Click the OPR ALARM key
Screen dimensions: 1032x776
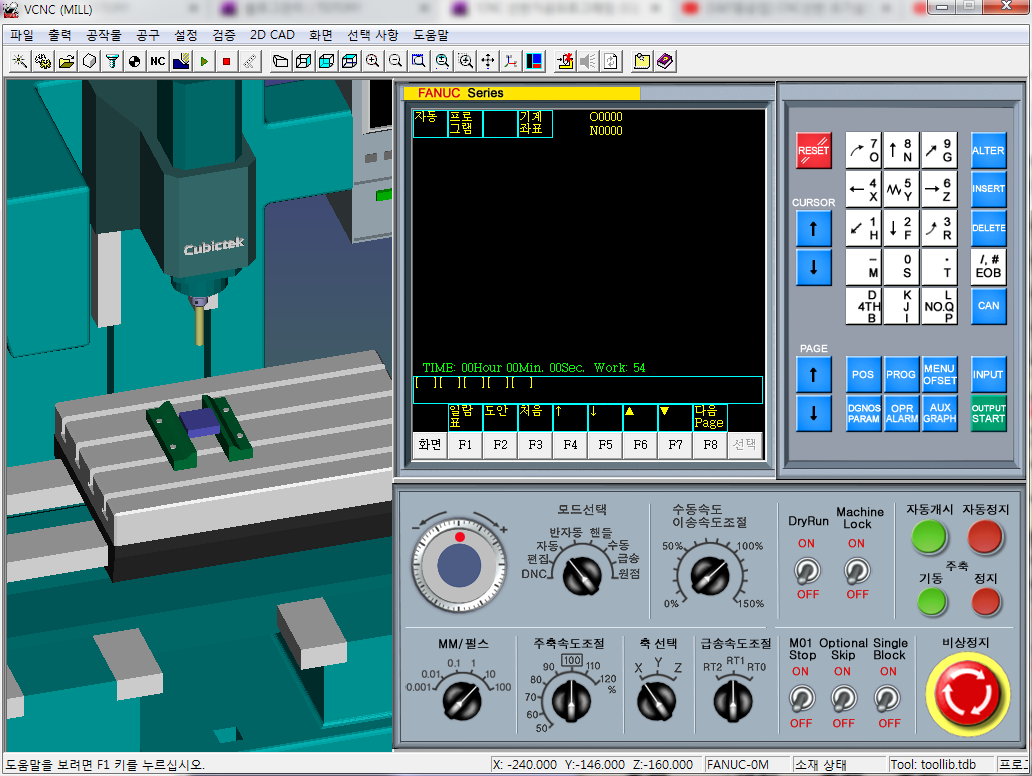coord(900,413)
